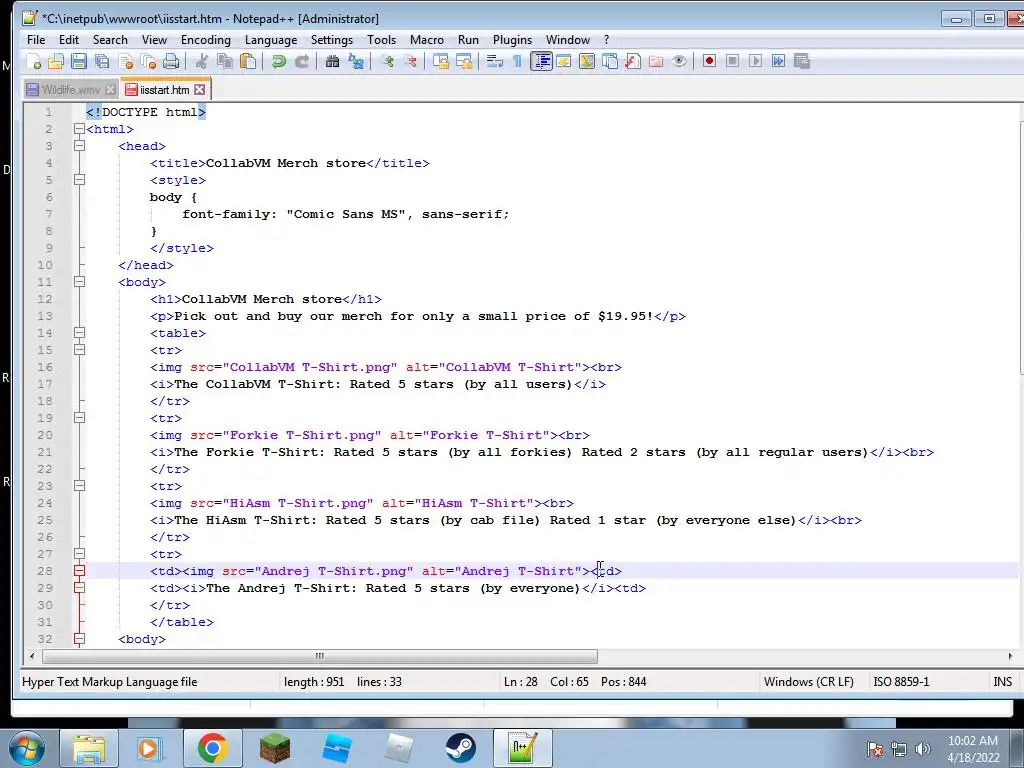Collapse the body fold on line 11
The height and width of the screenshot is (768, 1024).
point(79,281)
